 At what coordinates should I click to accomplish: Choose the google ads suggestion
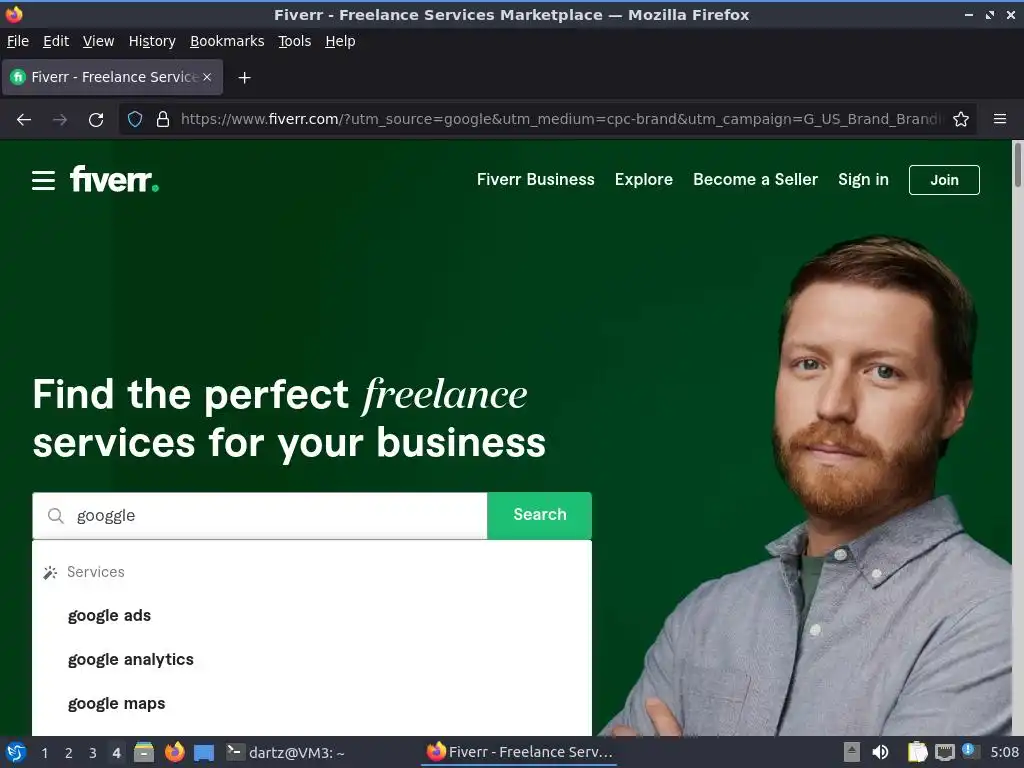pyautogui.click(x=109, y=616)
